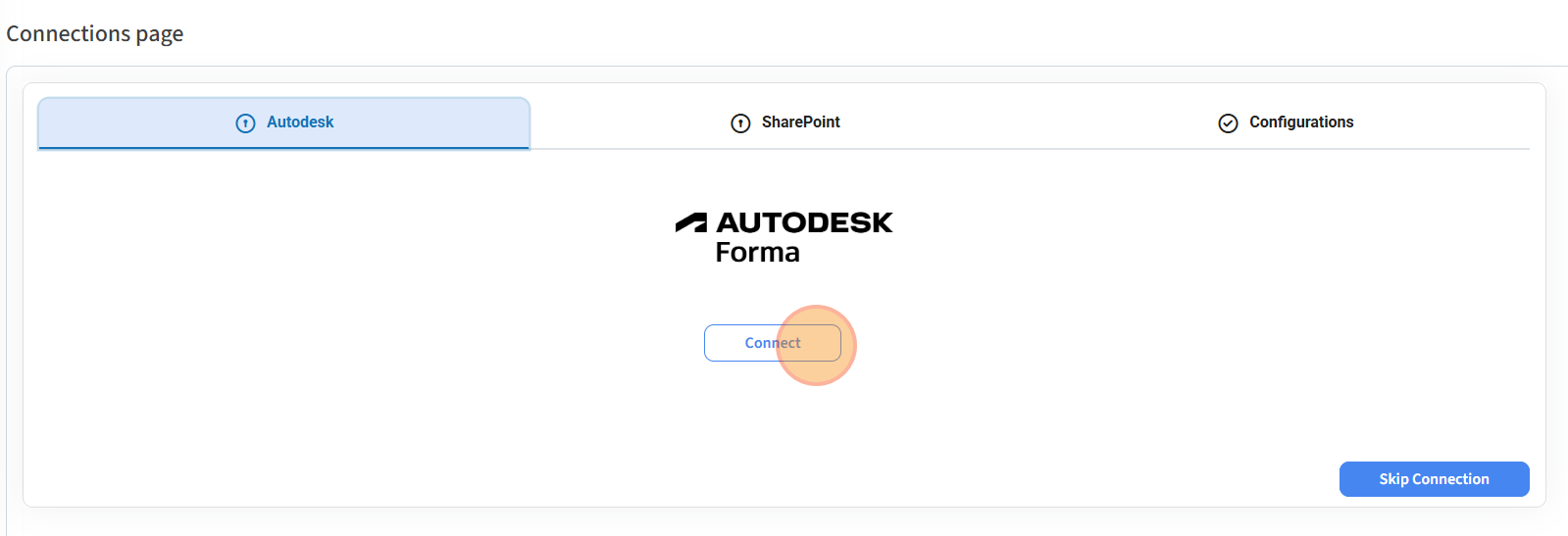1568x536 pixels.
Task: Click the Connections page heading
Action: [x=95, y=34]
